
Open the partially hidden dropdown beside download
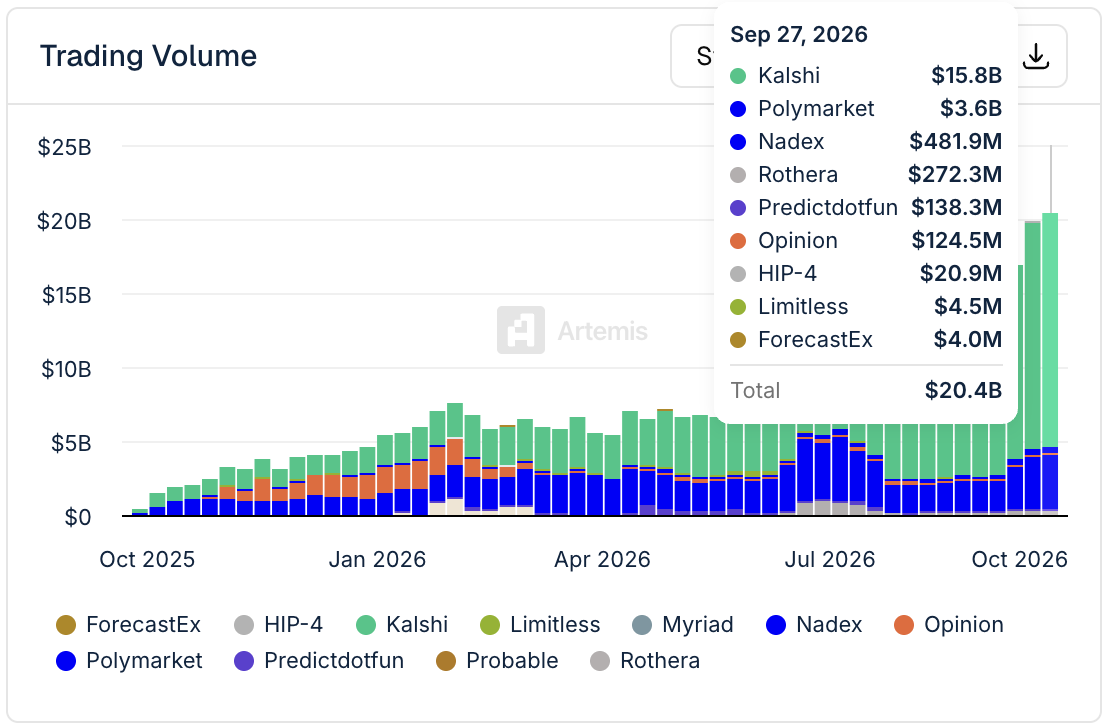point(693,57)
